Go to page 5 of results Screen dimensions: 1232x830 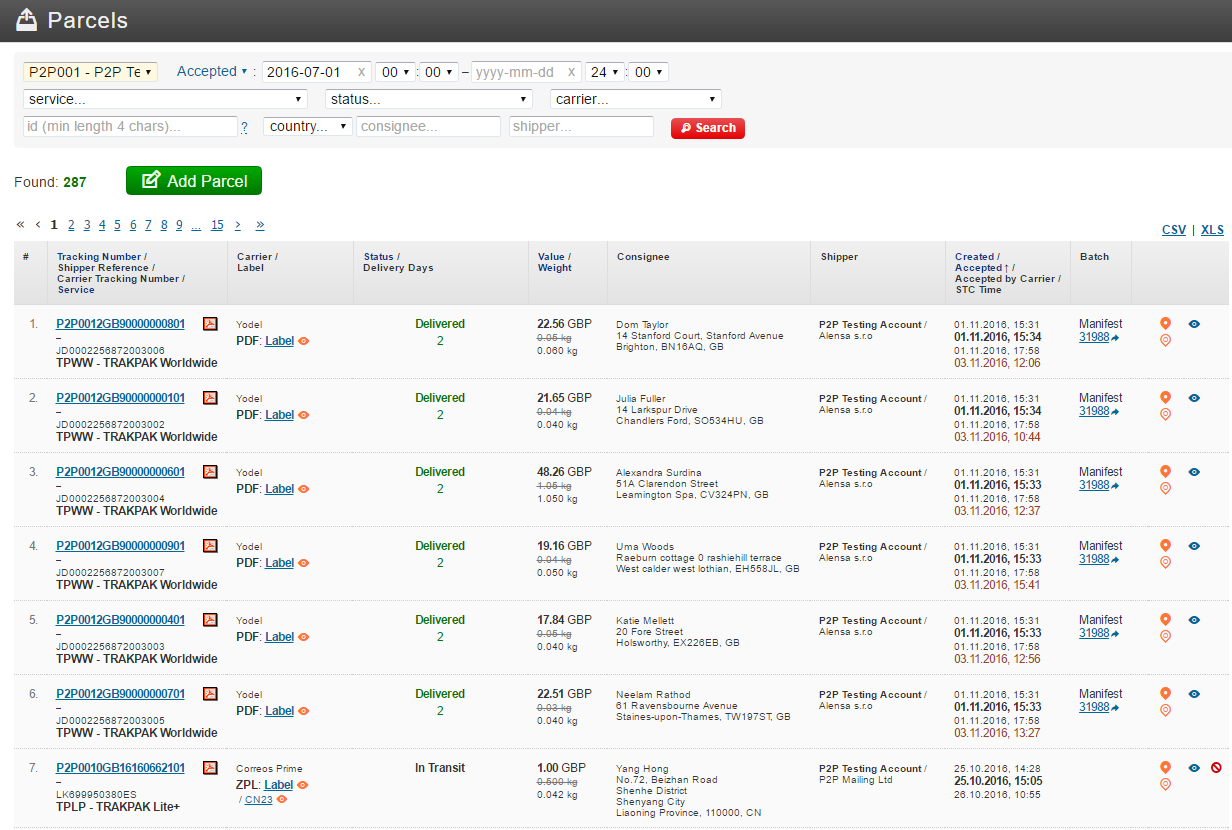[117, 225]
